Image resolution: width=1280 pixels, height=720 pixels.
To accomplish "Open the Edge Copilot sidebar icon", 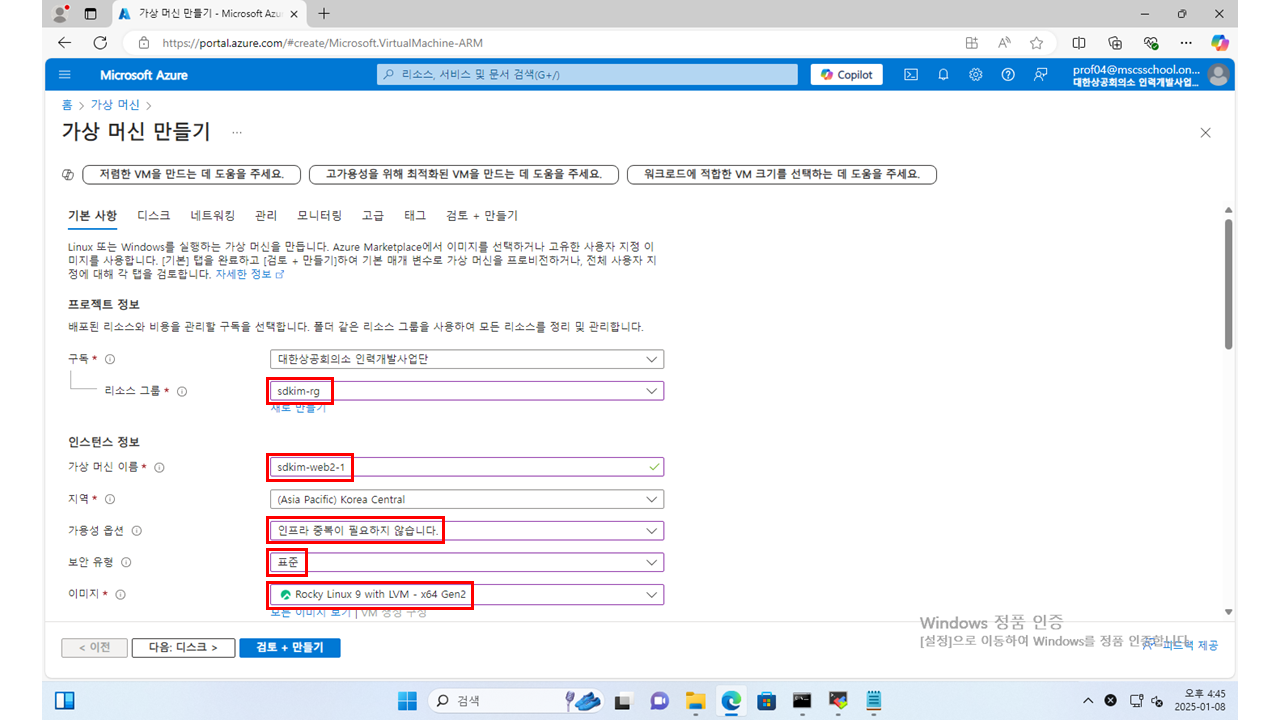I will pos(1219,43).
